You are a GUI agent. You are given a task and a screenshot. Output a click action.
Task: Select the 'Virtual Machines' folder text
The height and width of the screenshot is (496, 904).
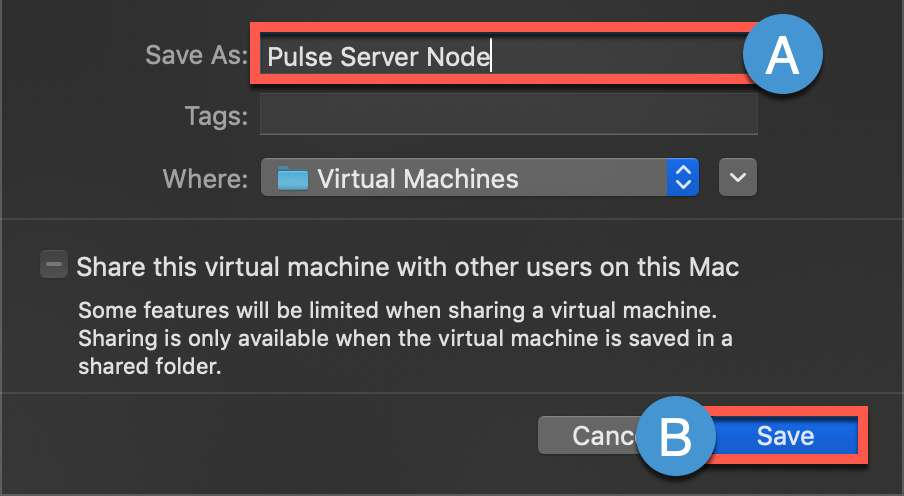pos(418,179)
